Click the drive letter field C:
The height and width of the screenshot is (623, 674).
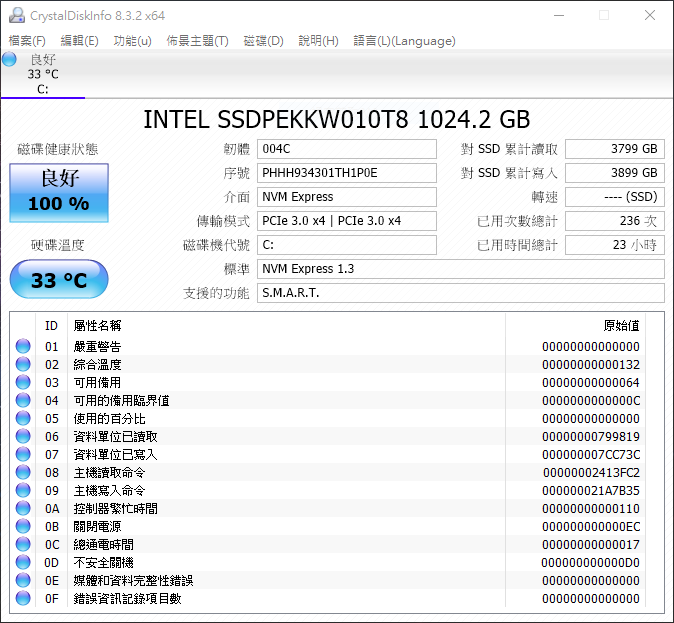347,245
